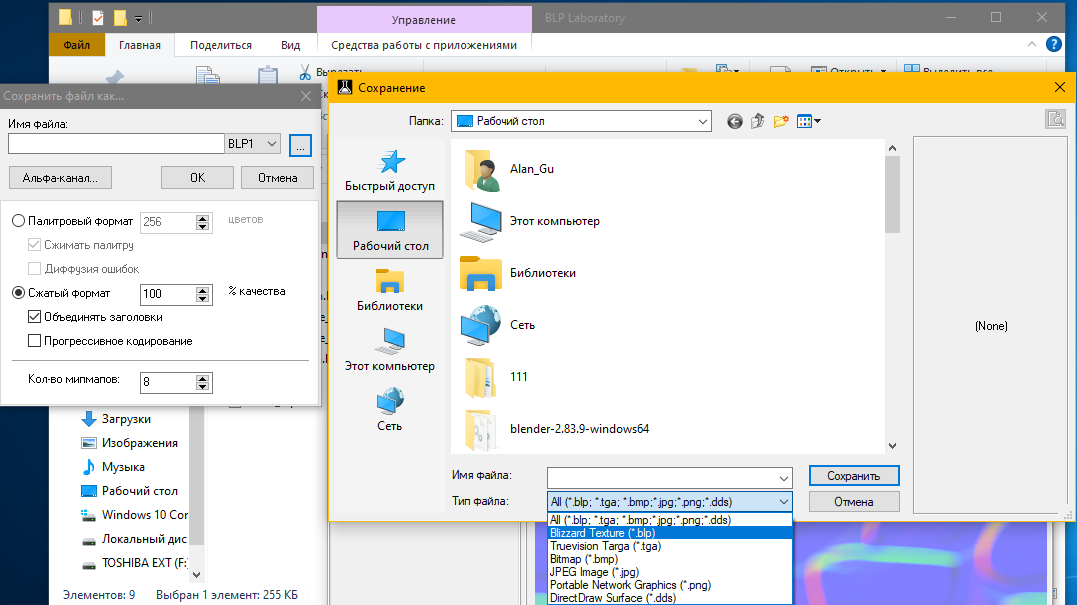The width and height of the screenshot is (1077, 605).
Task: Click the scissors cut icon in Explorer ribbon
Action: tap(305, 72)
